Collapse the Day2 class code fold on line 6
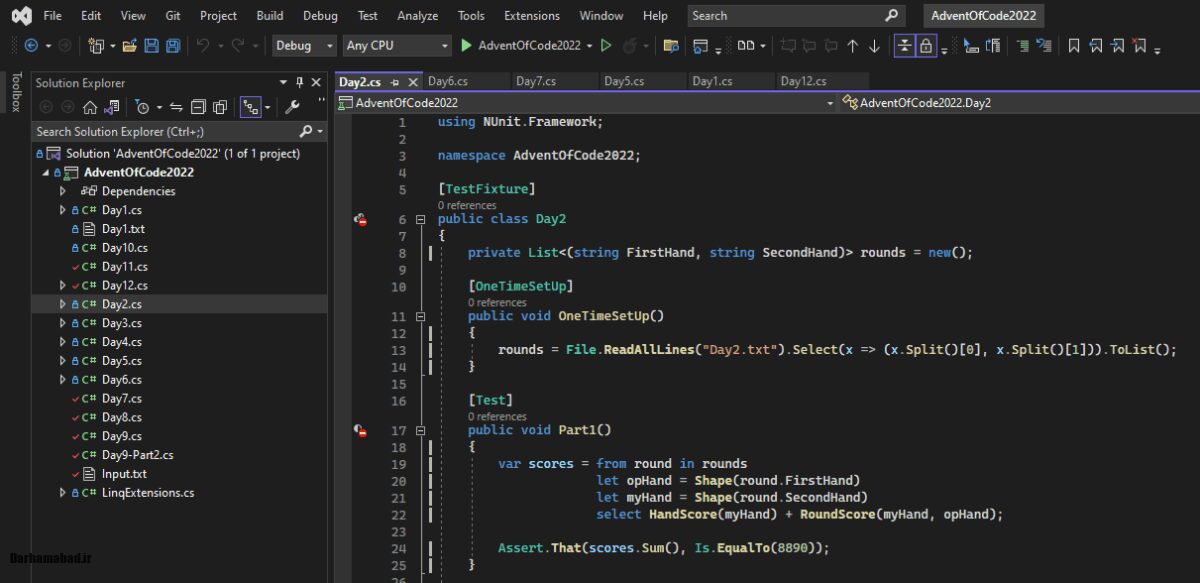1200x583 pixels. point(421,219)
